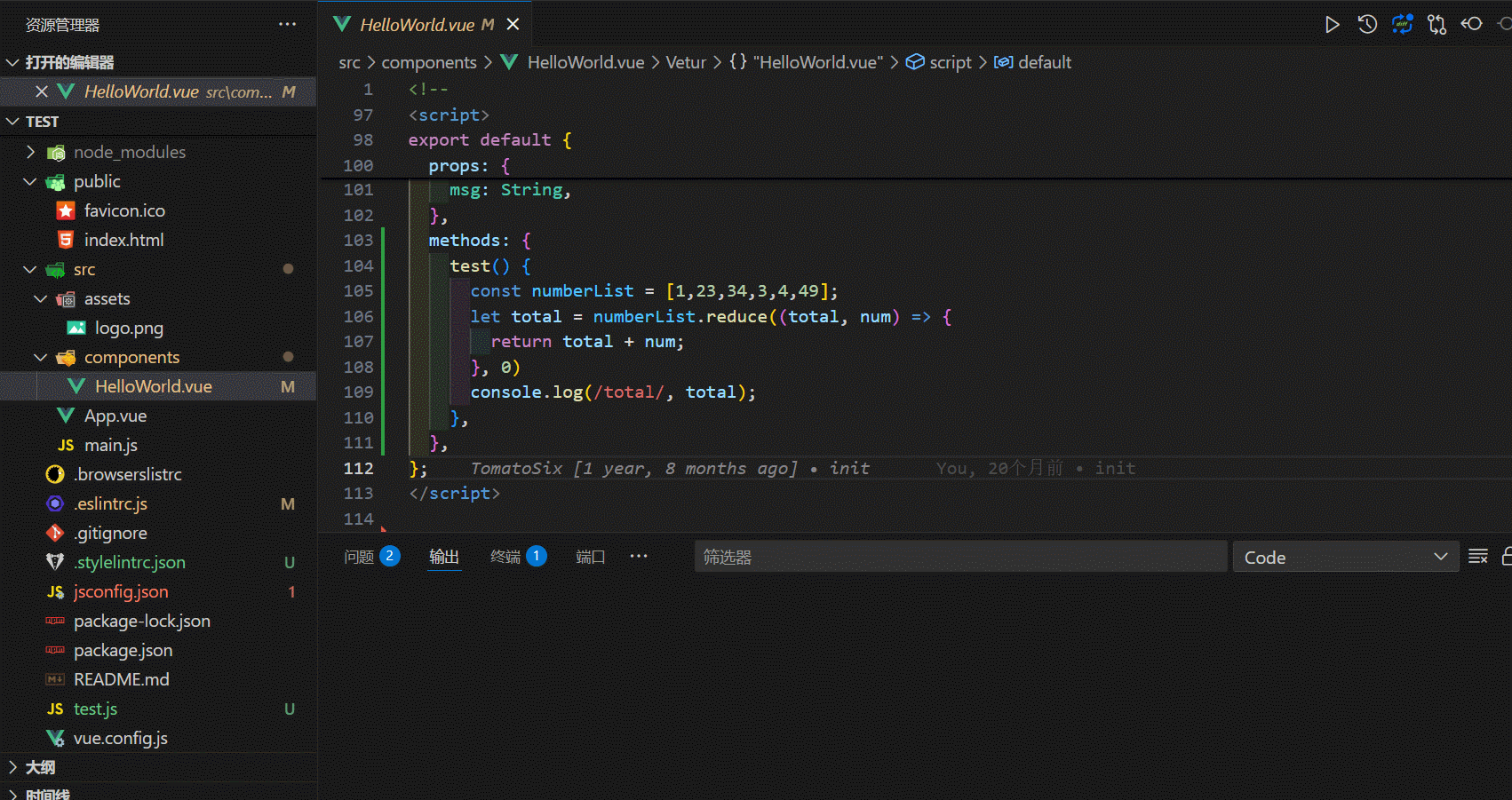Click the default breadcrumb label
This screenshot has width=1512, height=800.
pos(1045,62)
